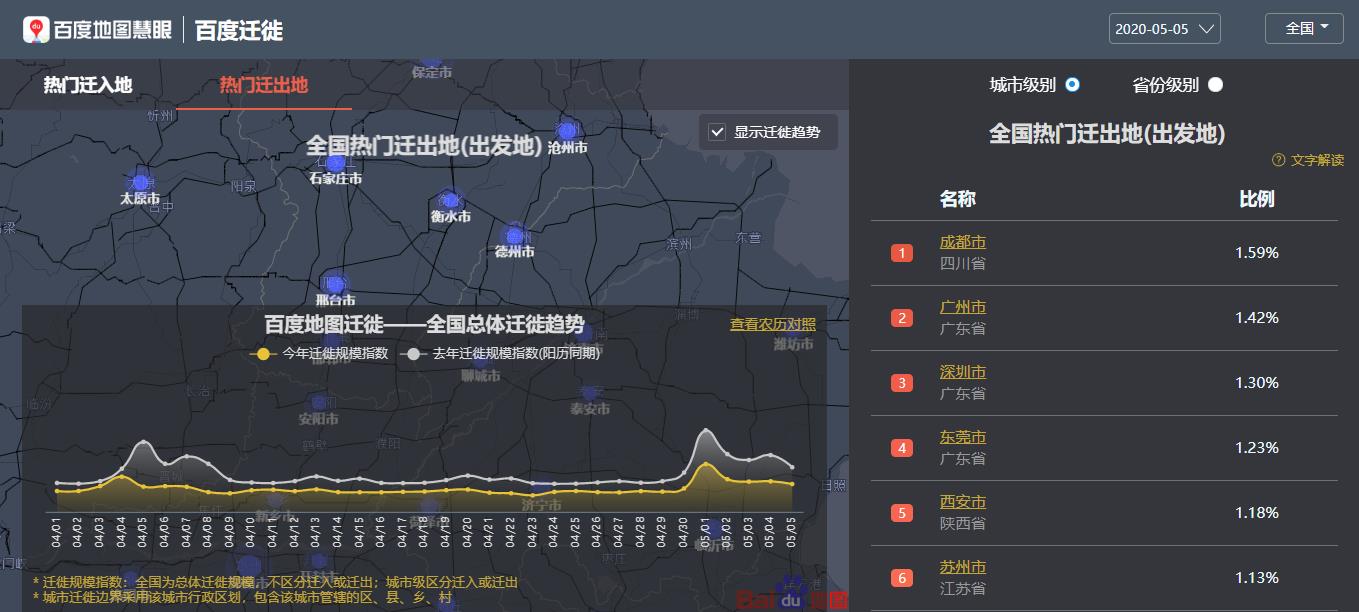
Task: Click the Baidu Maps Huiyan logo icon
Action: (37, 29)
